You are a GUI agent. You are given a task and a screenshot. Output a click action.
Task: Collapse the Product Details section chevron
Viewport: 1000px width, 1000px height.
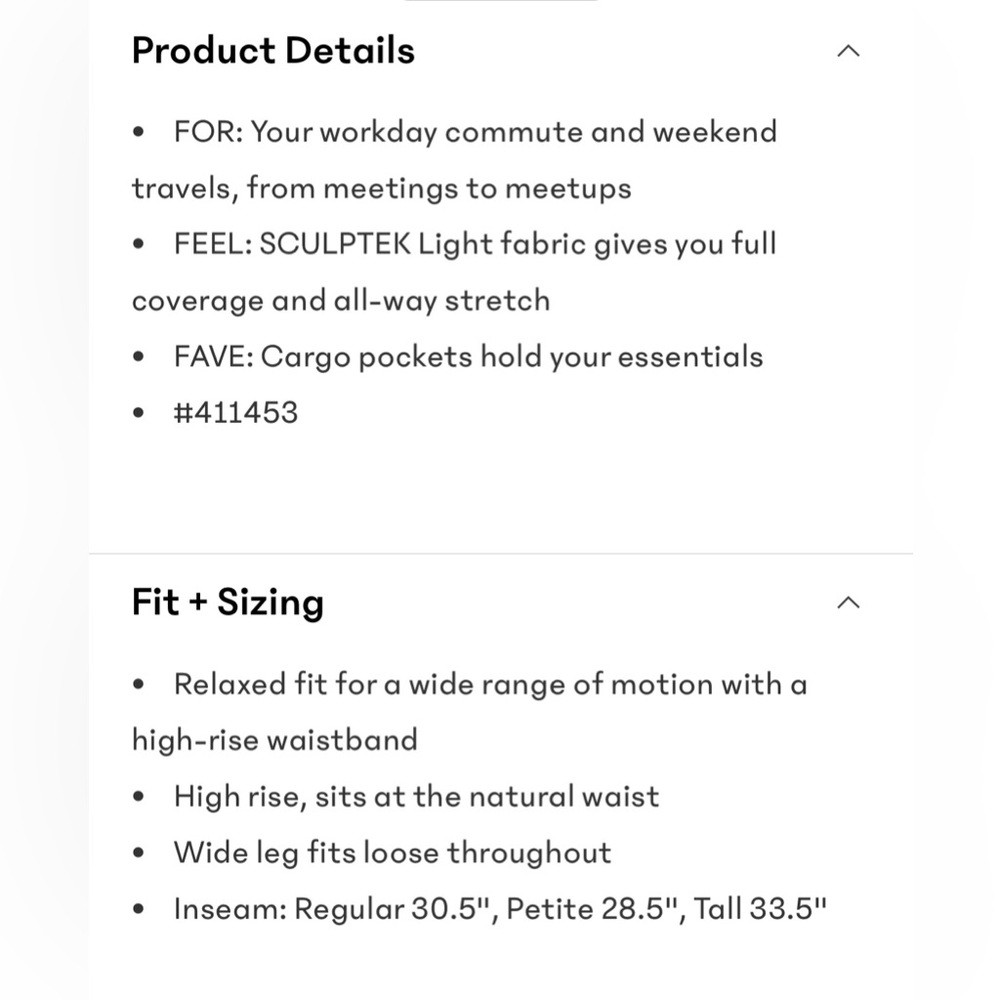(x=848, y=51)
